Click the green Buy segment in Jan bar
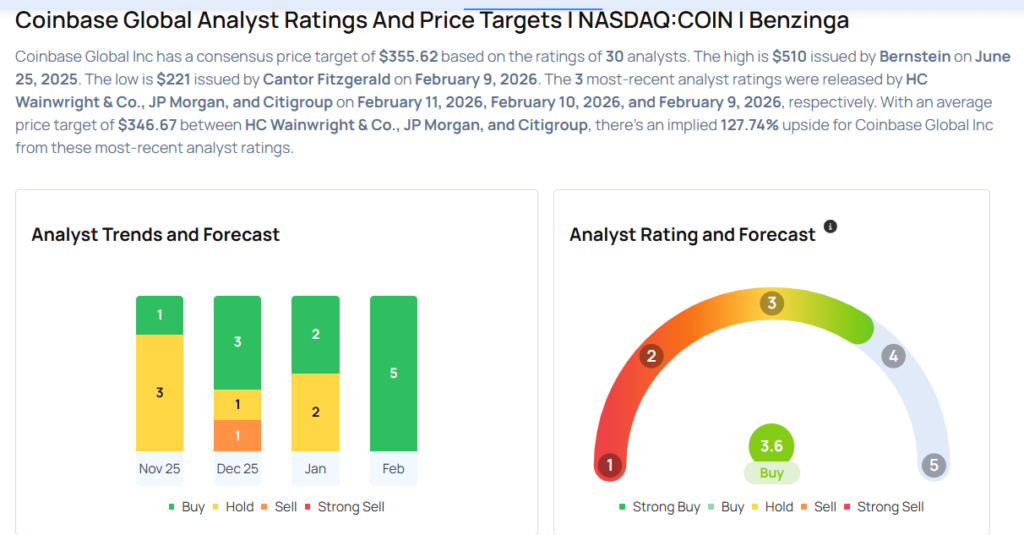 [x=315, y=334]
